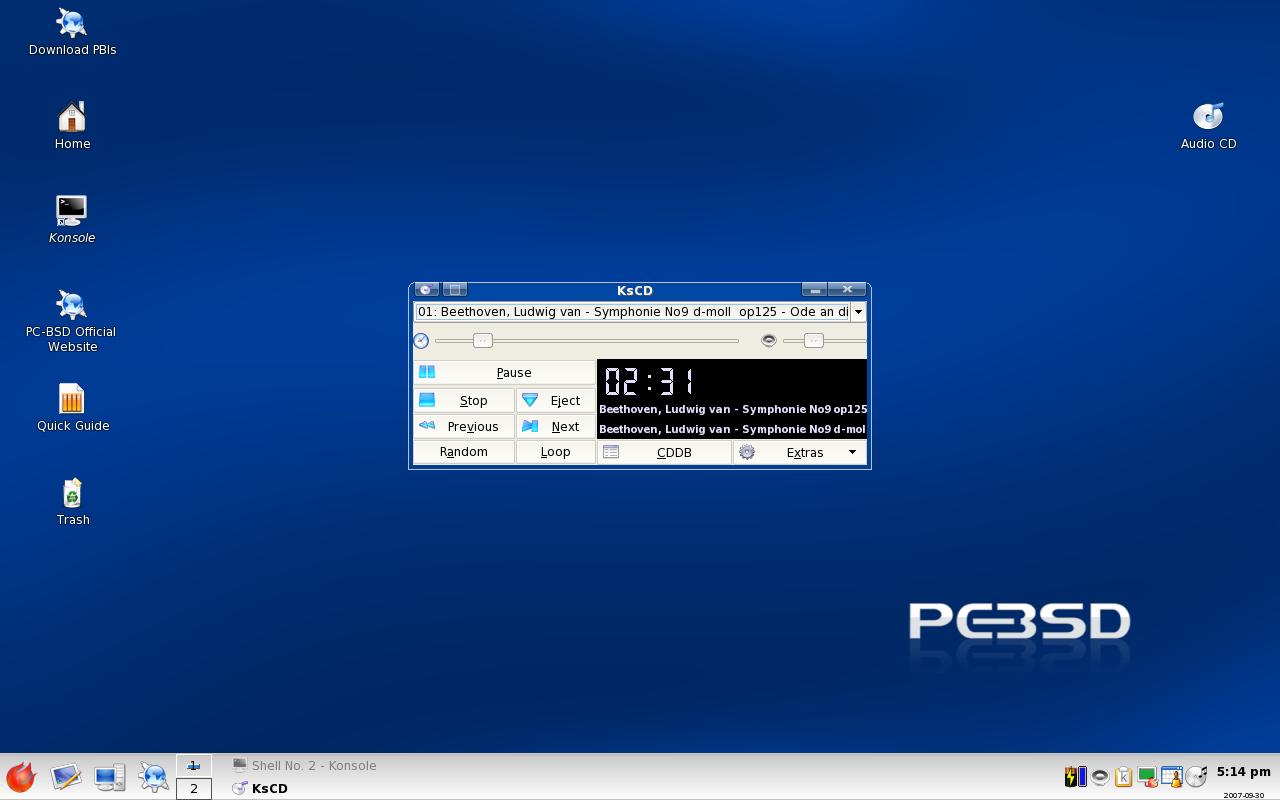
Task: Select the KsCD taskbar entry
Action: 260,788
